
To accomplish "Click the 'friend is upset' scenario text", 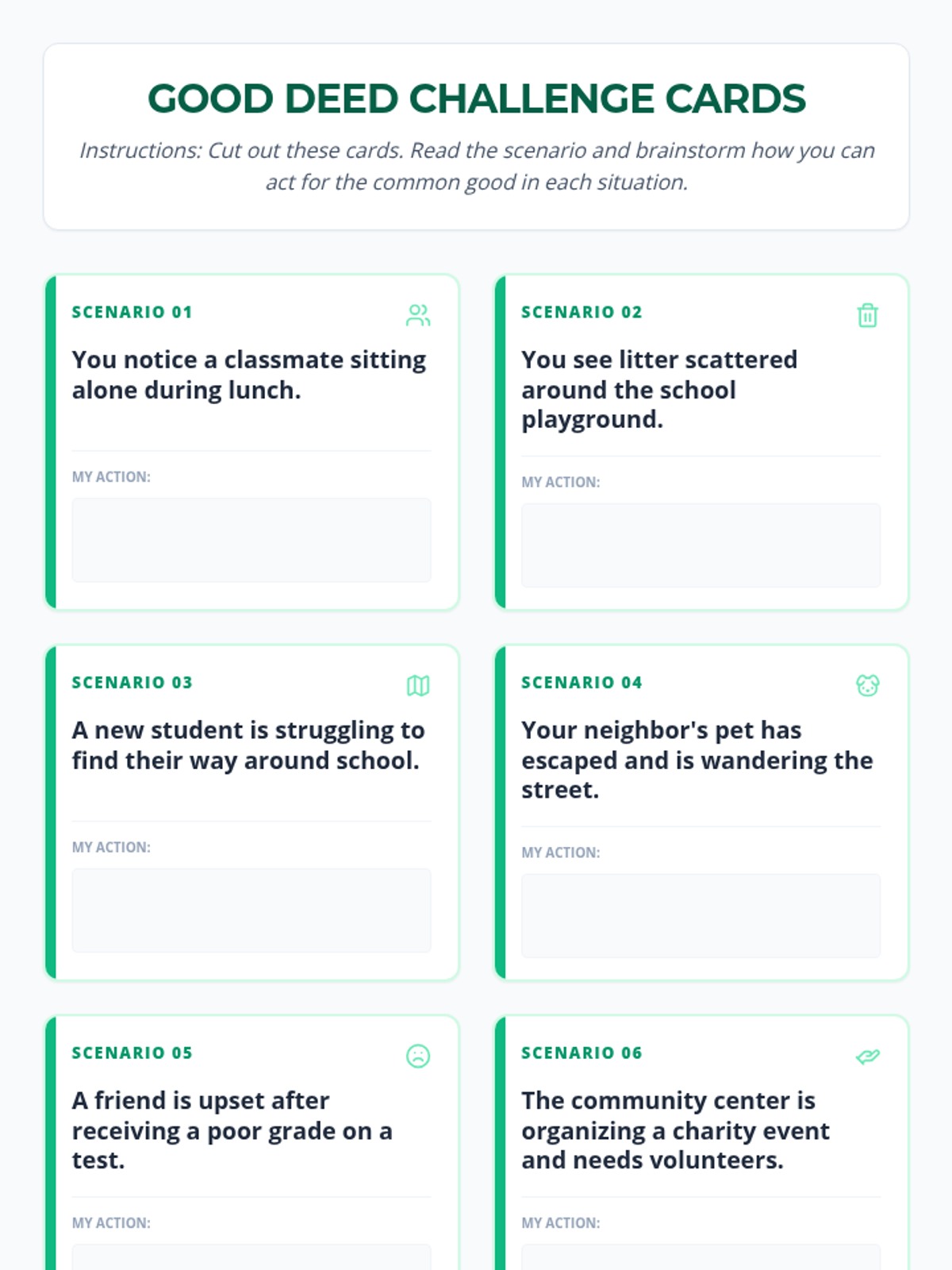I will click(x=232, y=1130).
